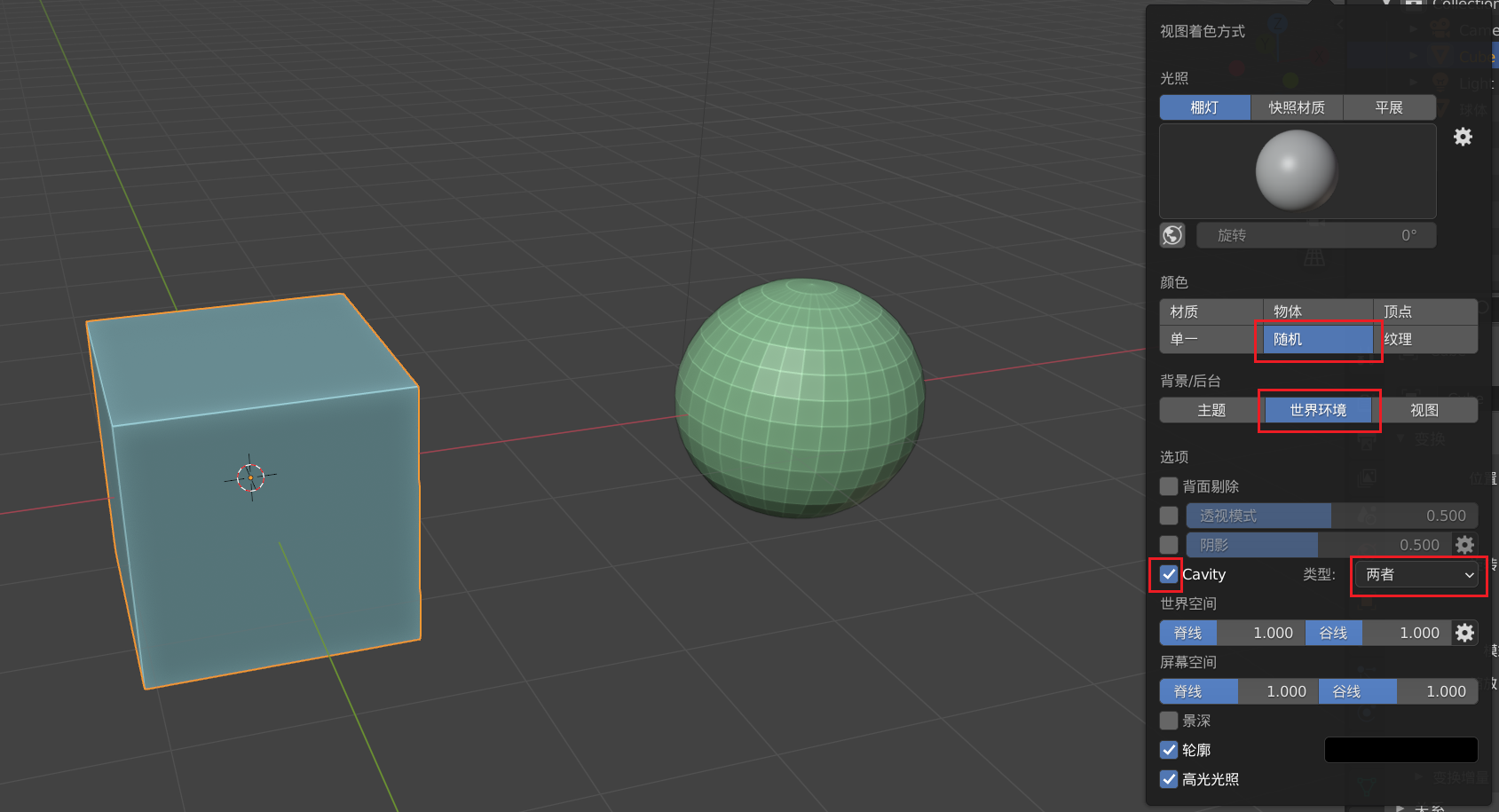Click 谷线 value under 世界空间
The image size is (1499, 812).
point(1378,633)
